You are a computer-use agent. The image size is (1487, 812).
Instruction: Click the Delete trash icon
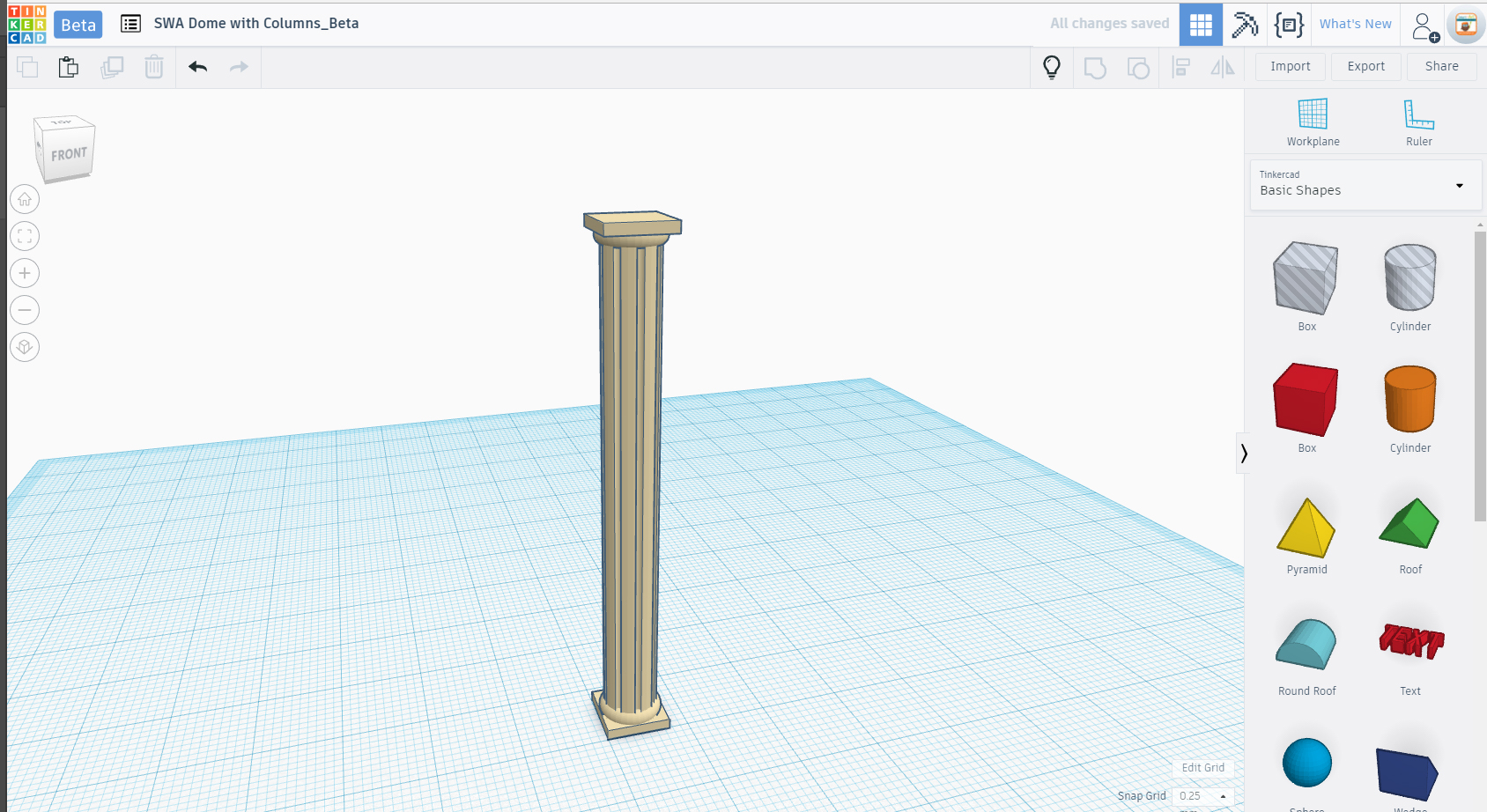click(154, 67)
